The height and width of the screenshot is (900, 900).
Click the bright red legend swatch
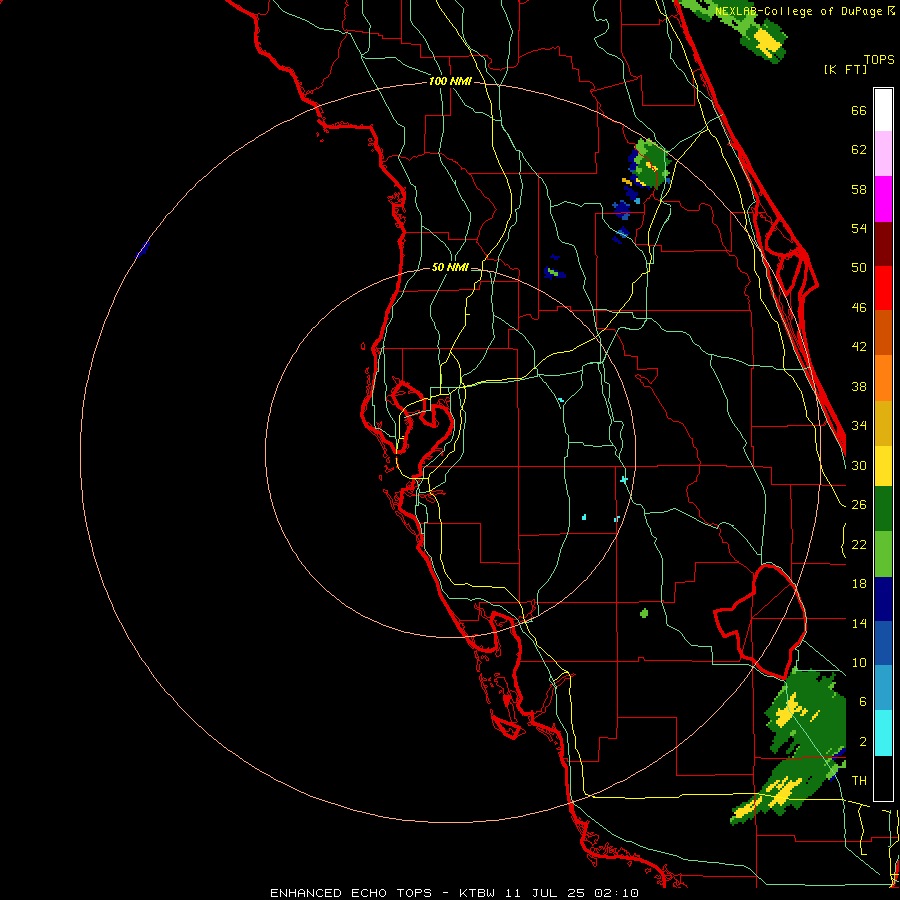pos(883,288)
